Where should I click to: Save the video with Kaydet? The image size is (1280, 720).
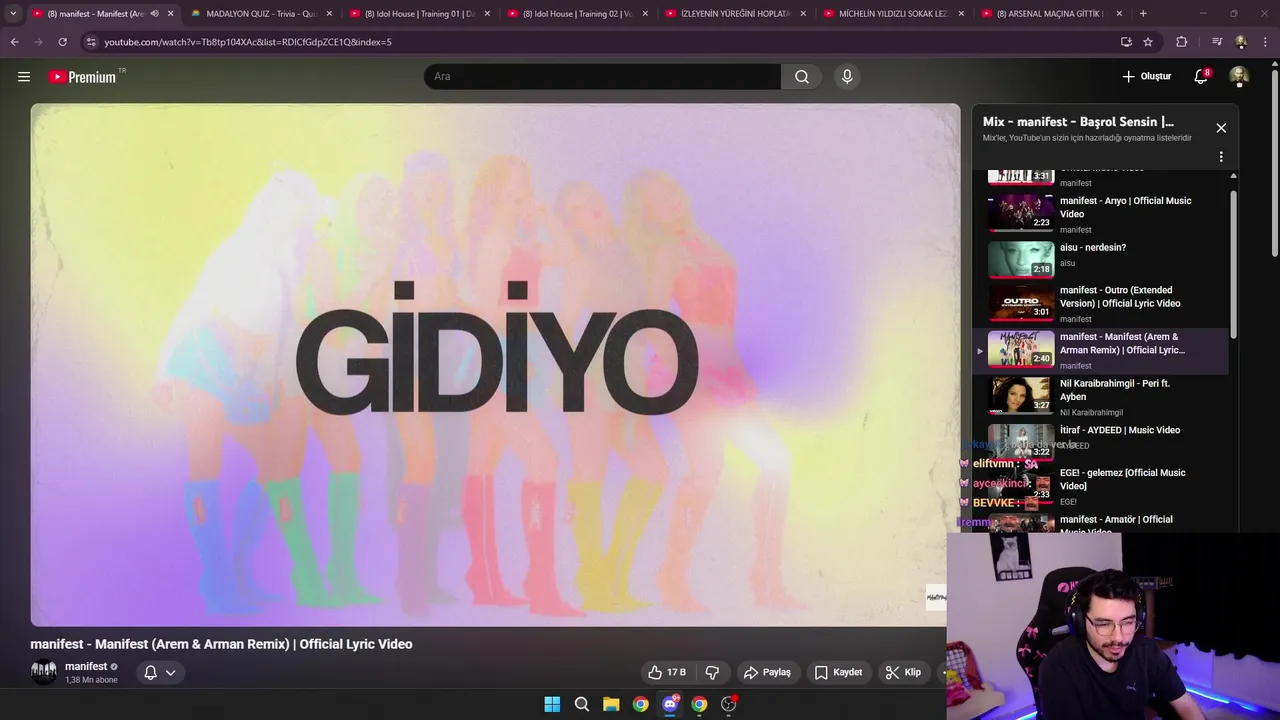(x=838, y=673)
